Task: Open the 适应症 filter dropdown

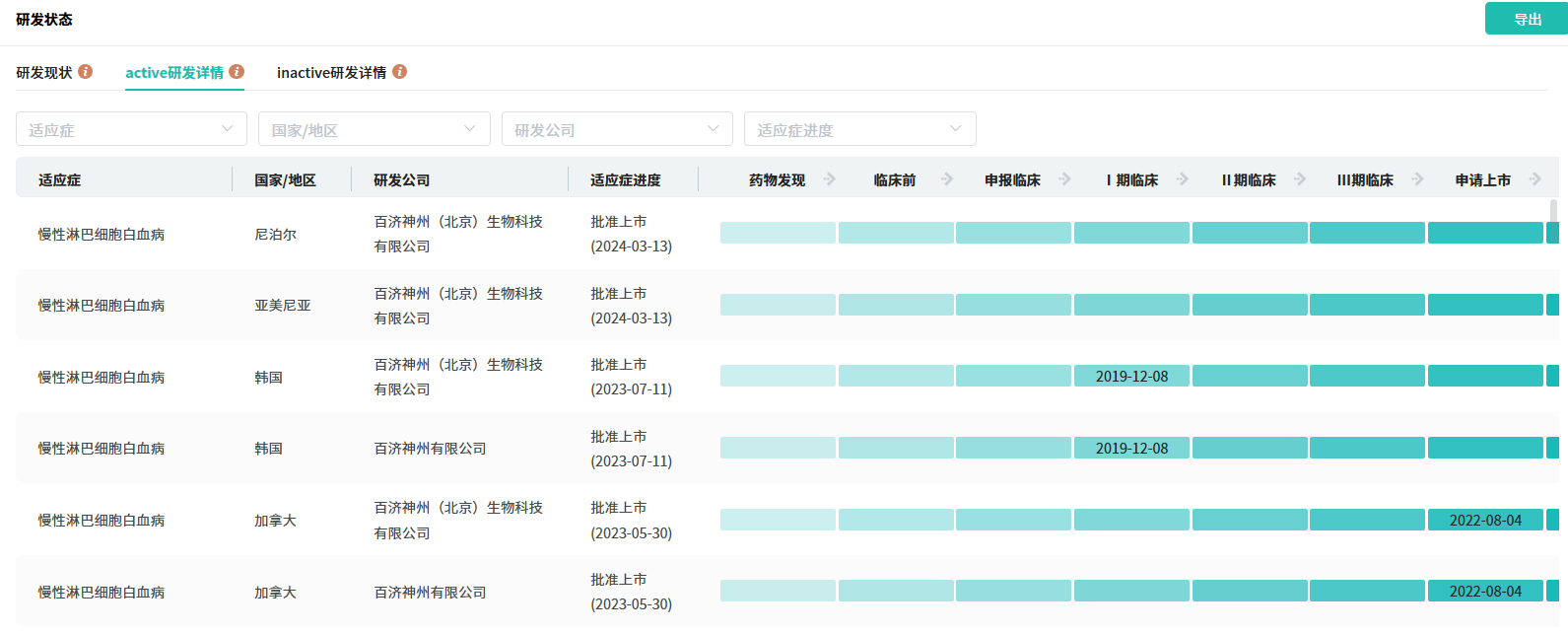Action: click(x=131, y=129)
